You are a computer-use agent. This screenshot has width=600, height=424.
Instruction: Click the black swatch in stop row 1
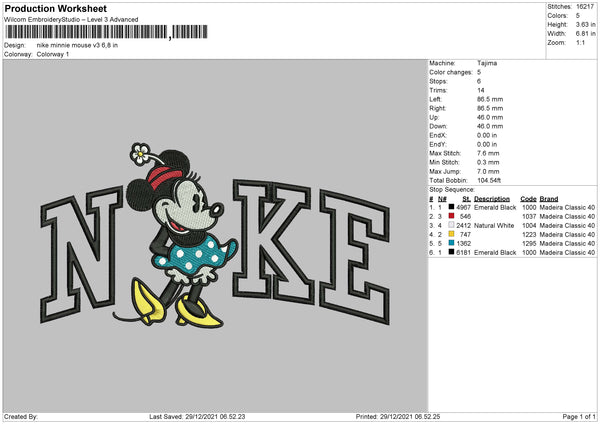[452, 207]
